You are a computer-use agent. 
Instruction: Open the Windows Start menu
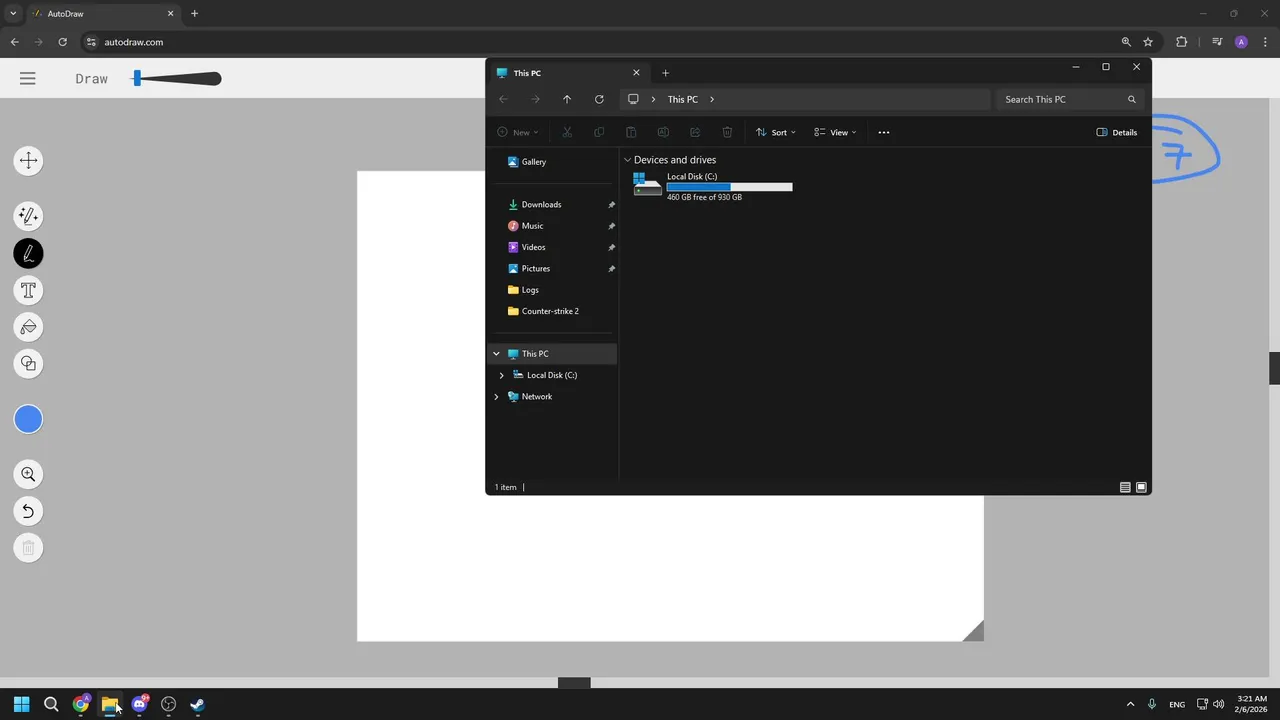[x=21, y=704]
